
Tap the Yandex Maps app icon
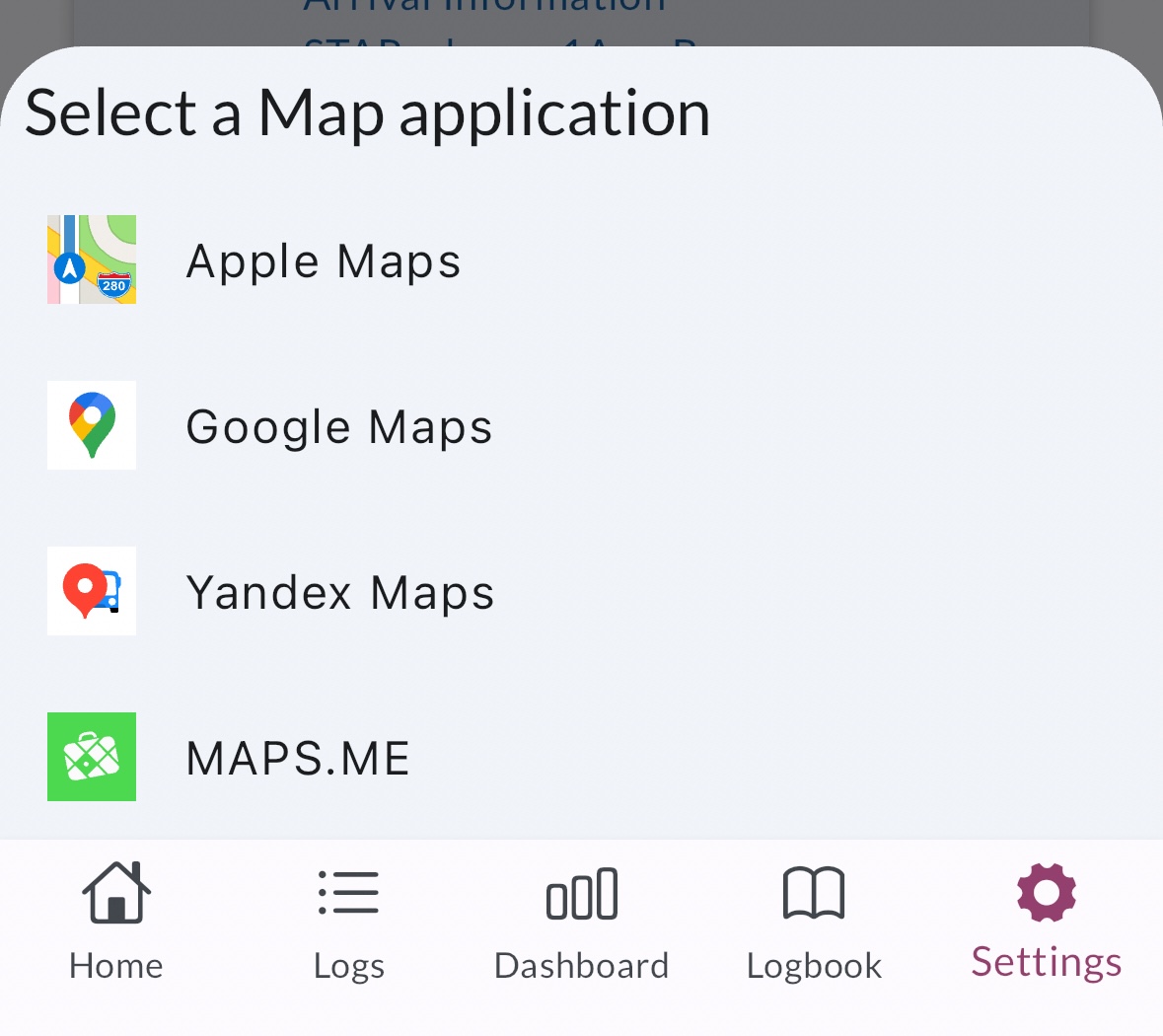92,591
